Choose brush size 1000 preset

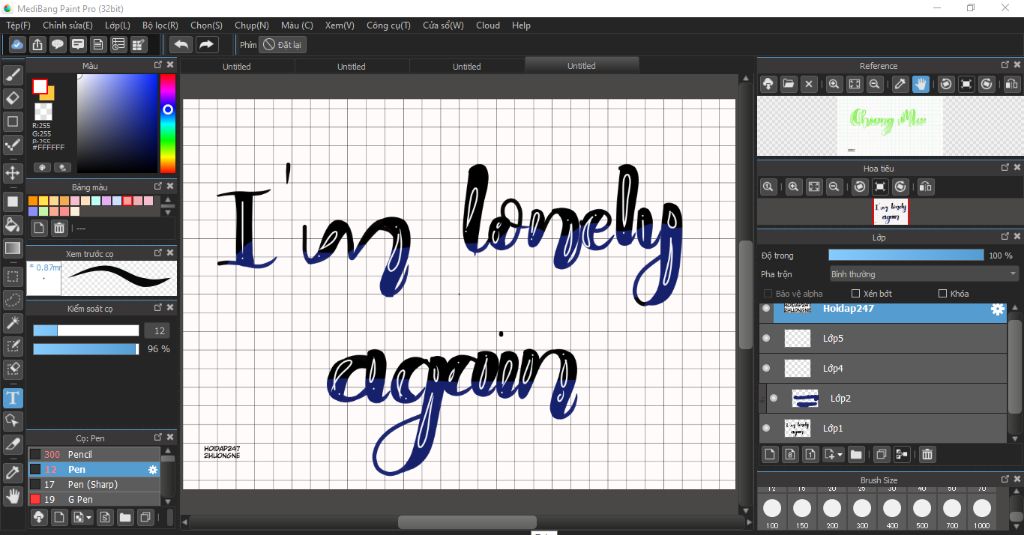(982, 510)
